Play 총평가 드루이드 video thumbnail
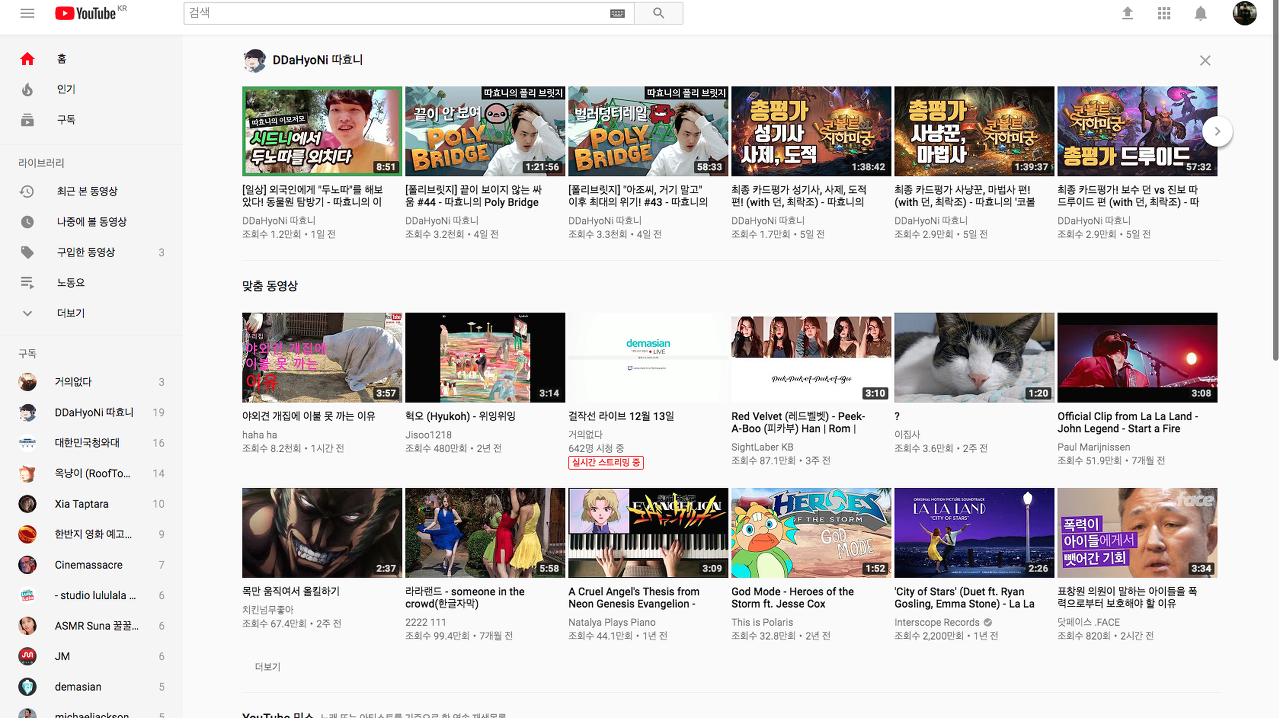This screenshot has width=1279, height=718. tap(1137, 131)
